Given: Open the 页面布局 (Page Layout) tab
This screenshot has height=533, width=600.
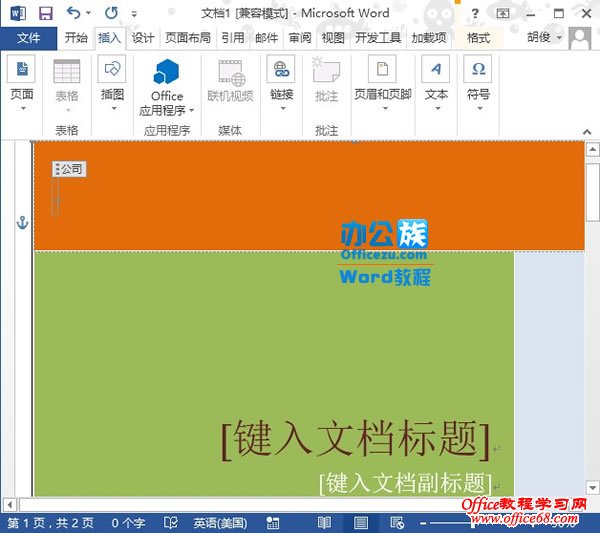Looking at the screenshot, I should tap(188, 38).
